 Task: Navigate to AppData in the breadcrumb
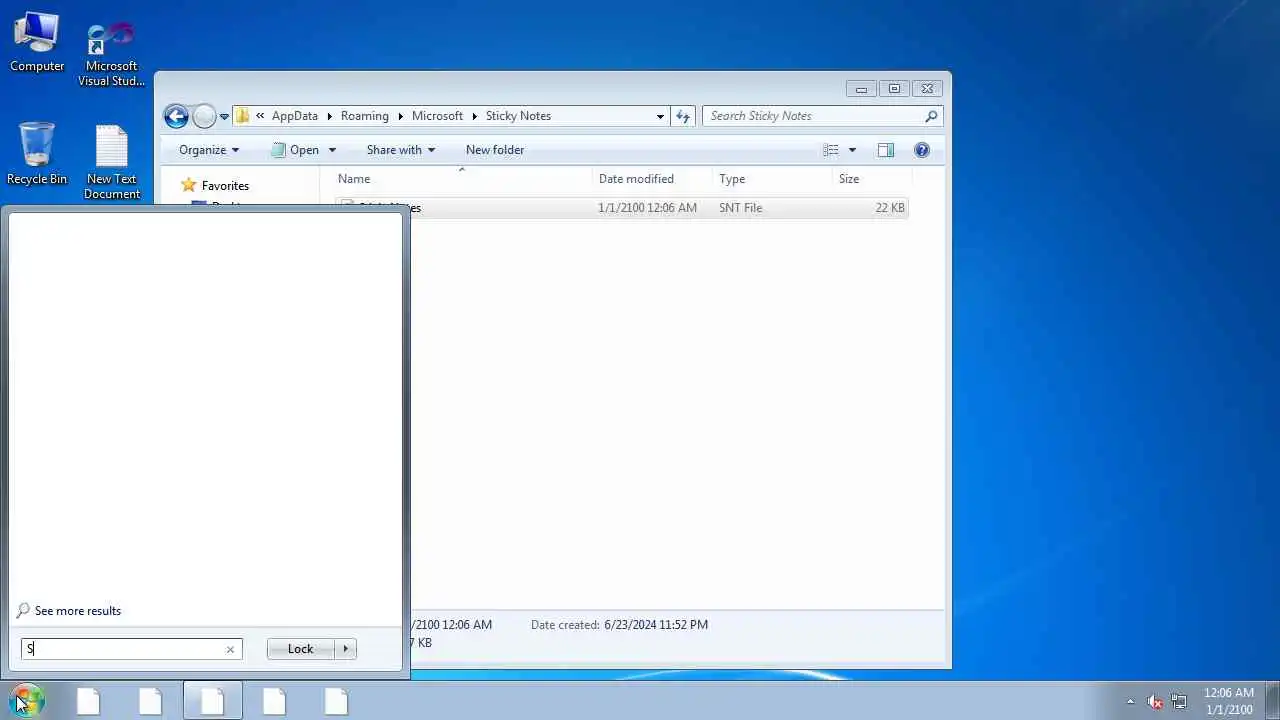295,116
